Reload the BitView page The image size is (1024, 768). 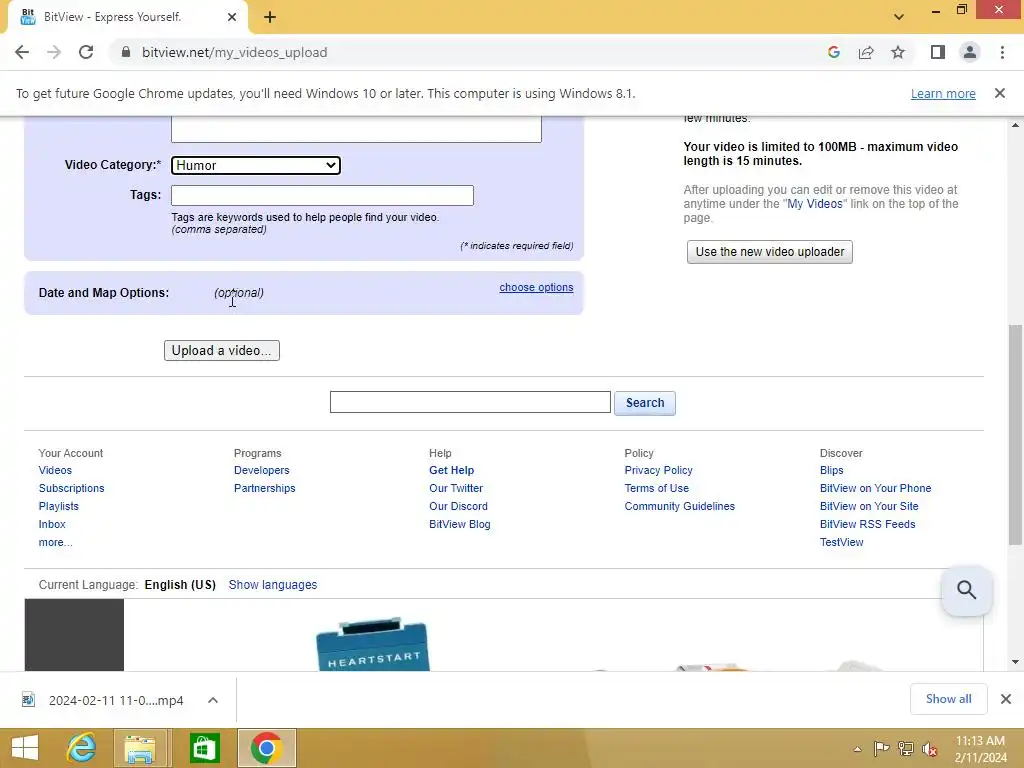point(86,52)
